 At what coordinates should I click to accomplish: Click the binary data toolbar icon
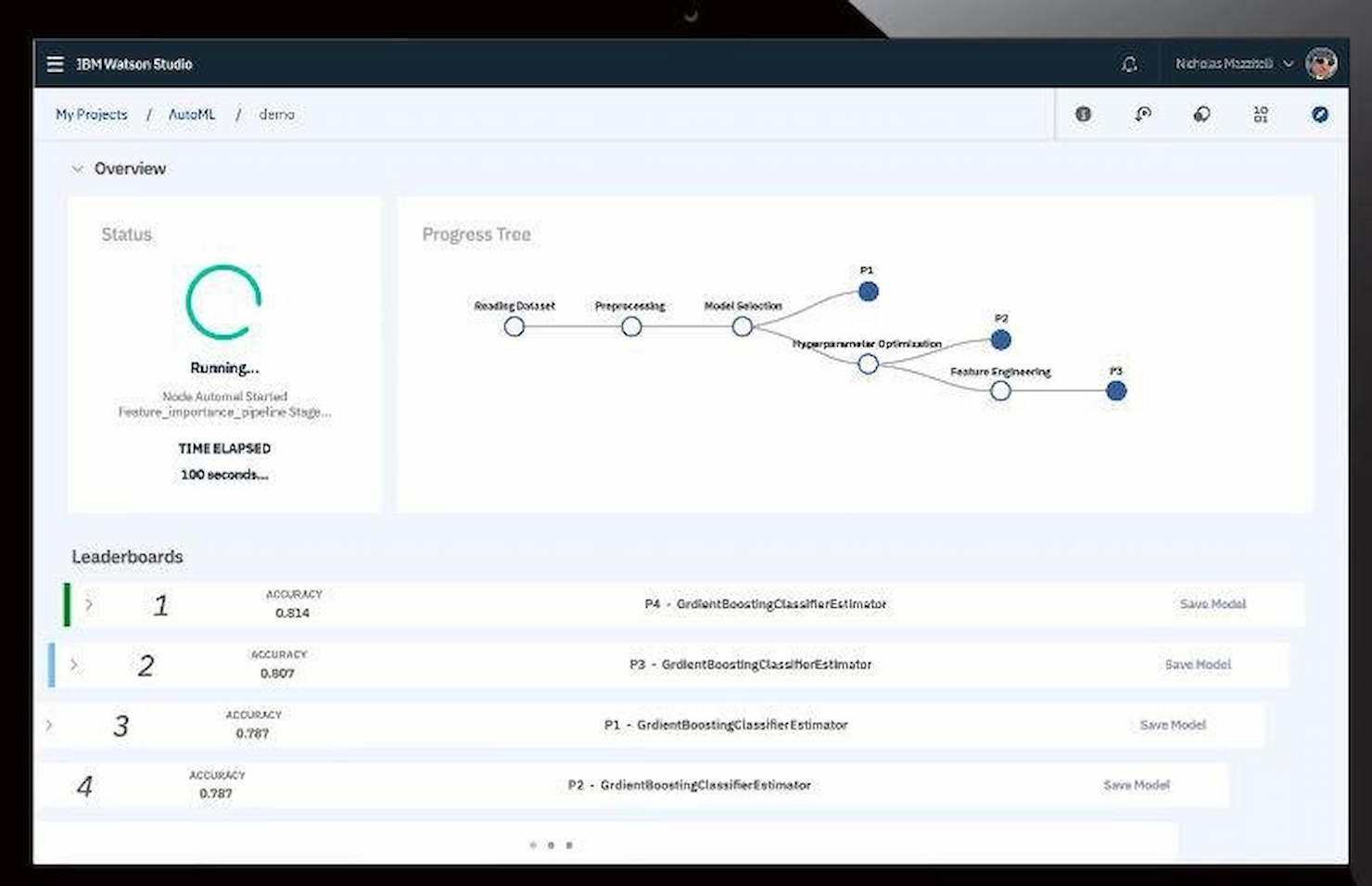(x=1261, y=114)
